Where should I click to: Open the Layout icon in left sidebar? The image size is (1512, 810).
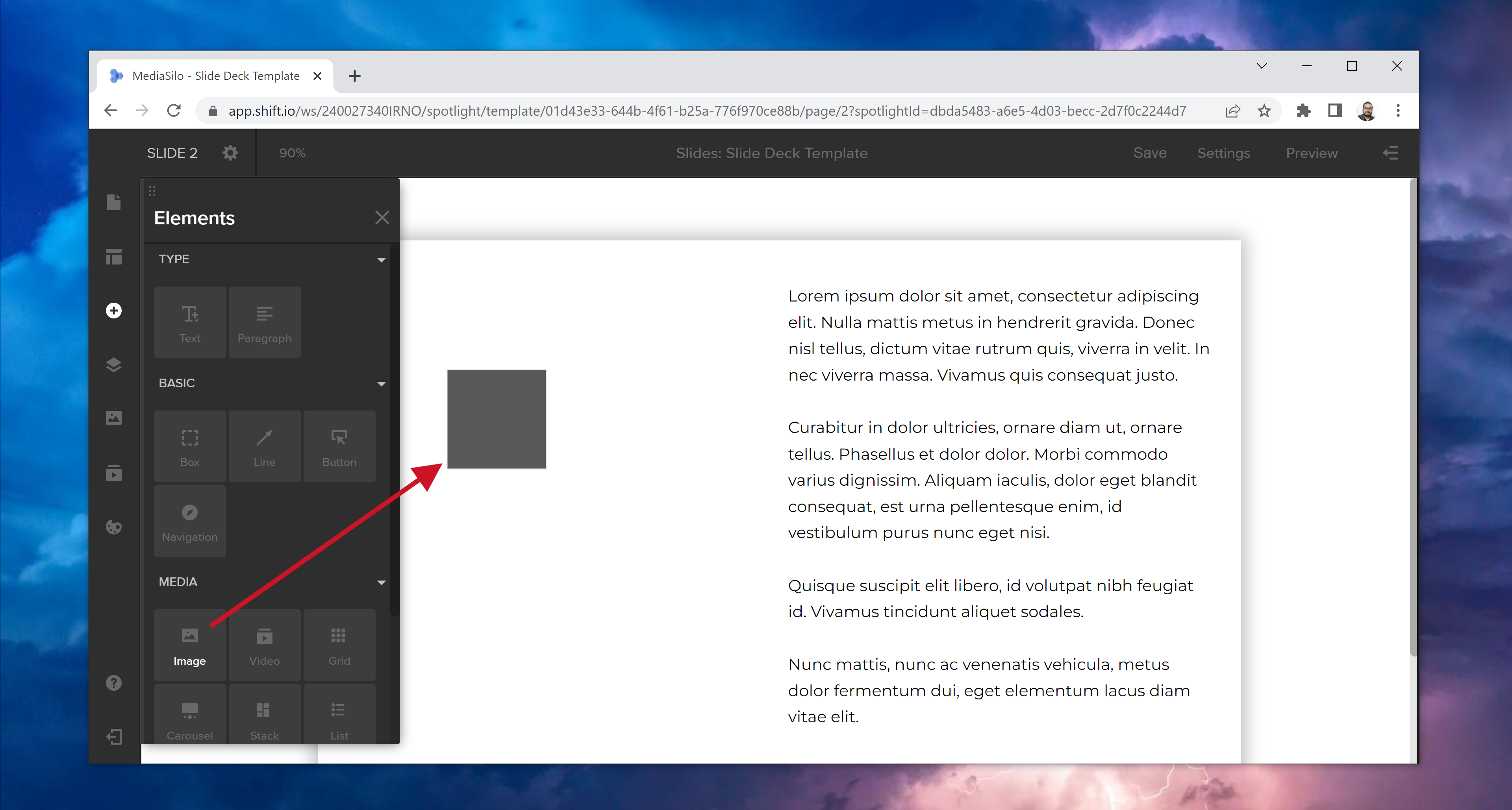114,256
